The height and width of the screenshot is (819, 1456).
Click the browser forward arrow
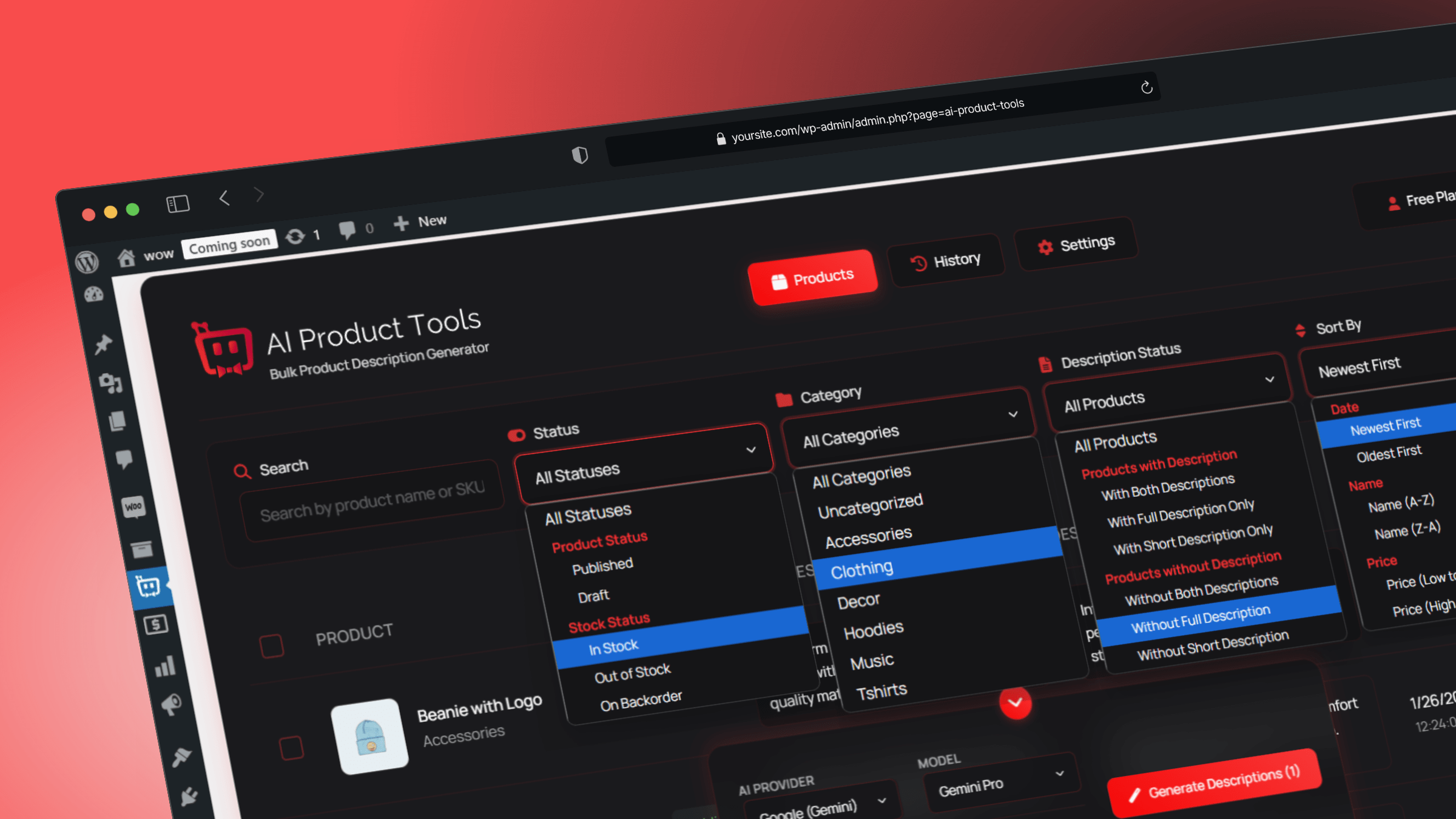click(x=259, y=194)
